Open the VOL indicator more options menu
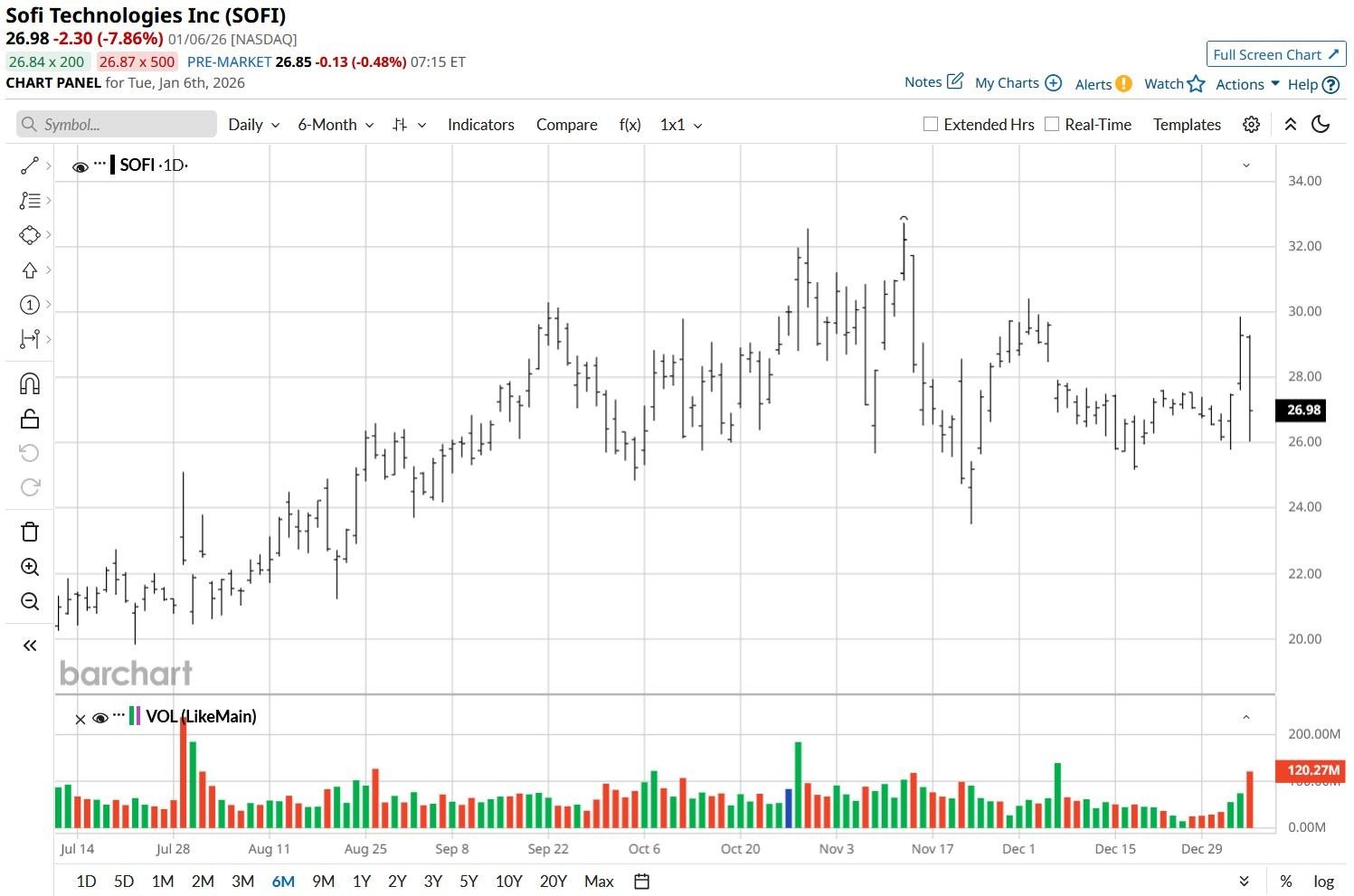This screenshot has height=896, width=1354. (x=118, y=716)
